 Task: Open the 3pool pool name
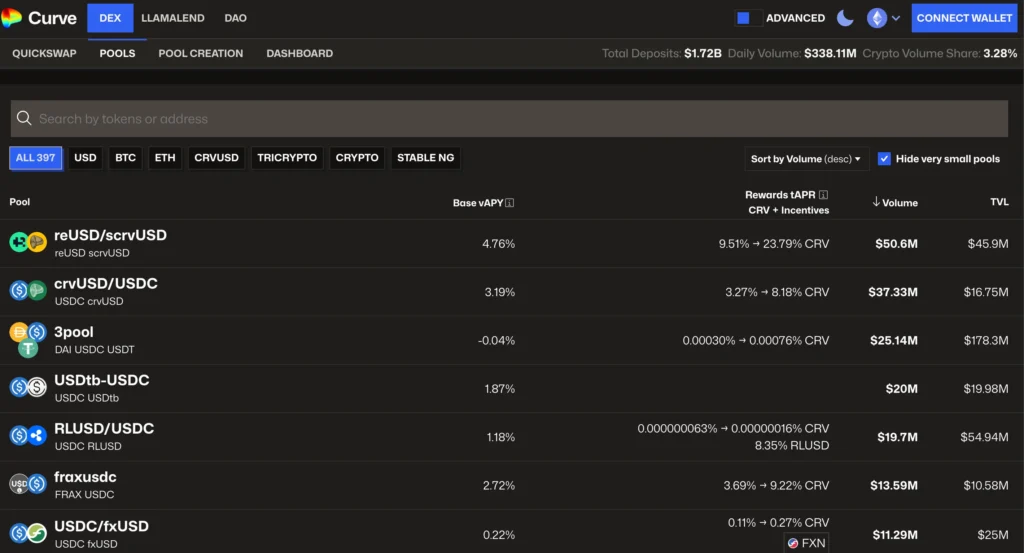74,332
